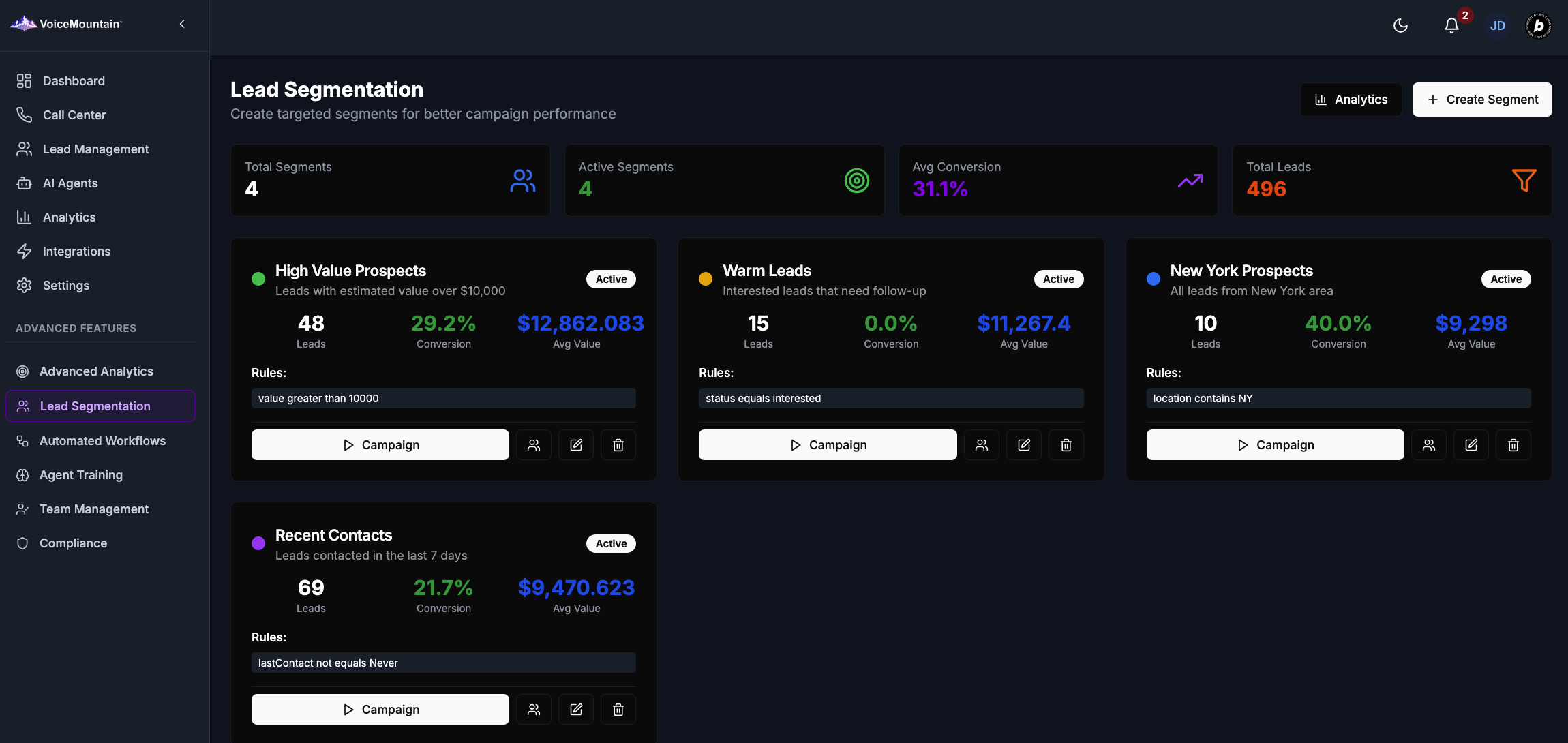The width and height of the screenshot is (1568, 743).
Task: Open Advanced Analytics from sidebar
Action: click(96, 371)
